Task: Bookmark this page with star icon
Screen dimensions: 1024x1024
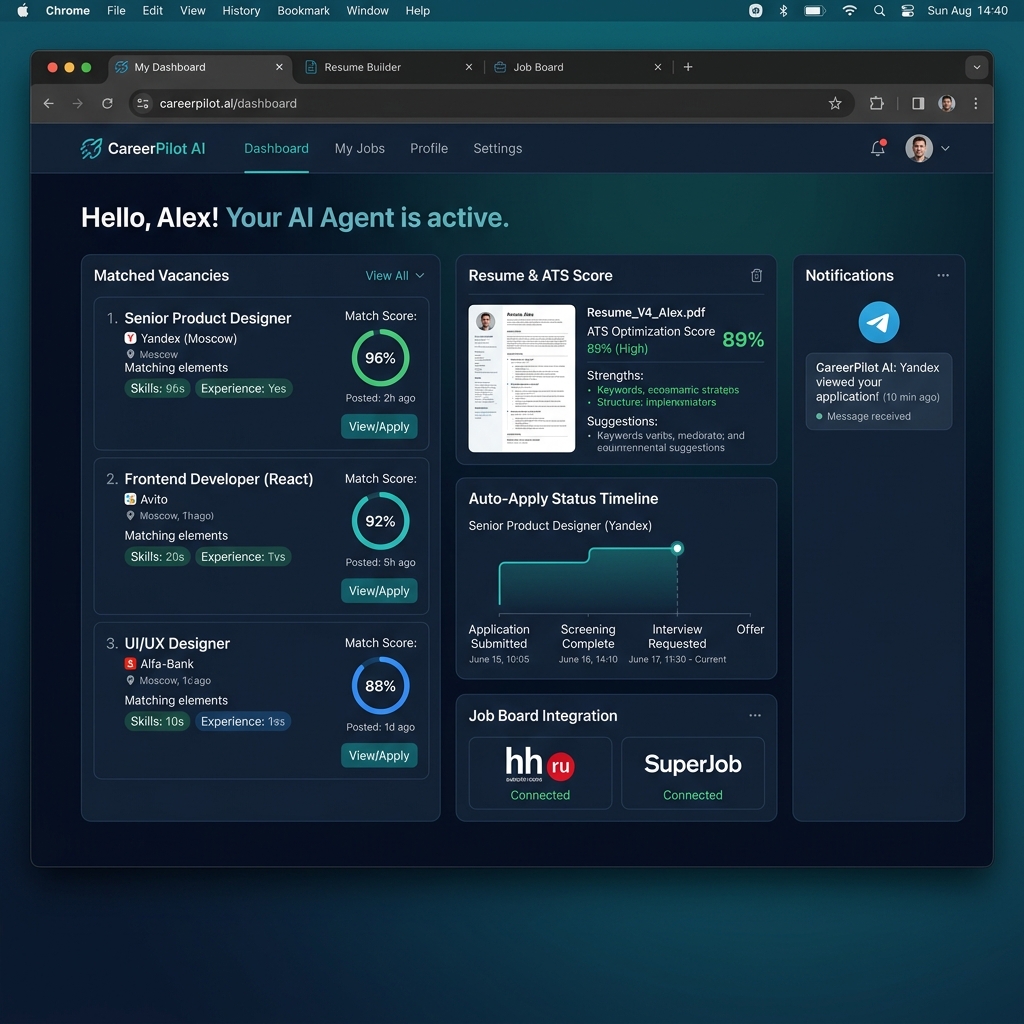Action: click(835, 103)
